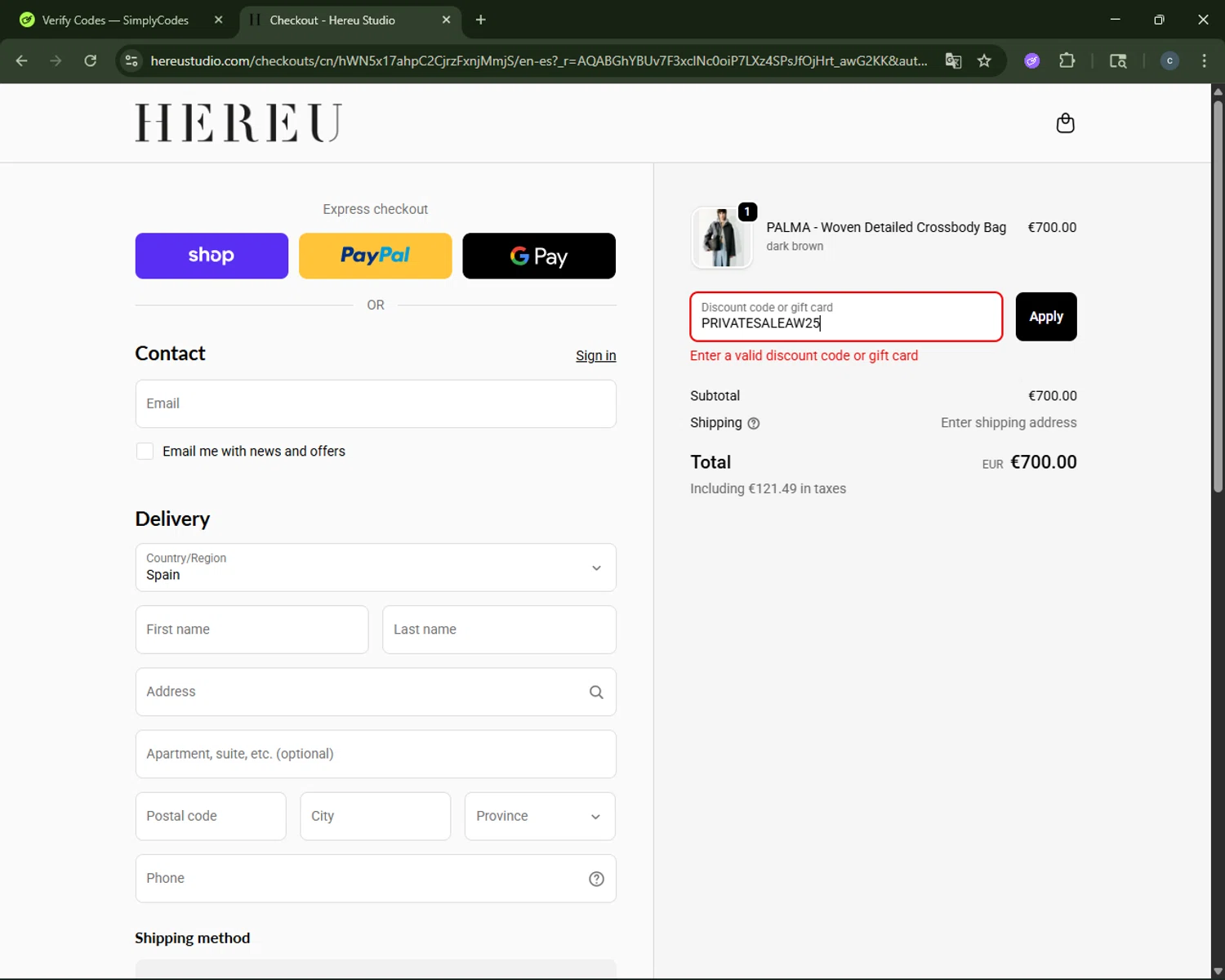
Task: Bookmark this page with star icon
Action: point(984,60)
